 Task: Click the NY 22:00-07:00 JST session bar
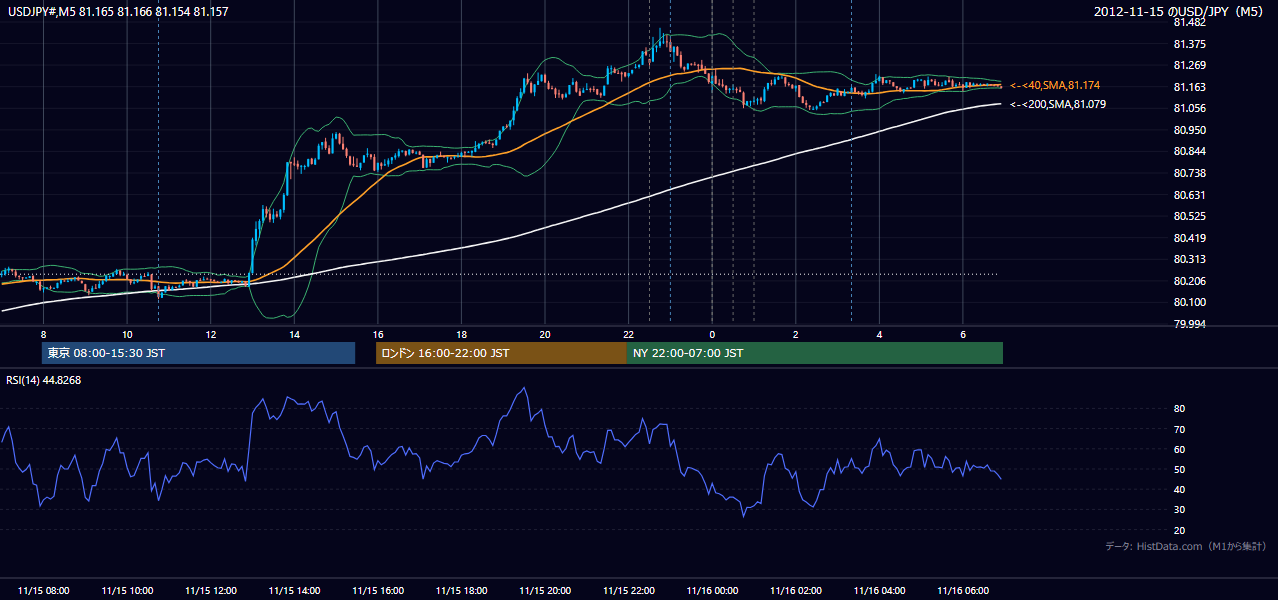tap(815, 353)
